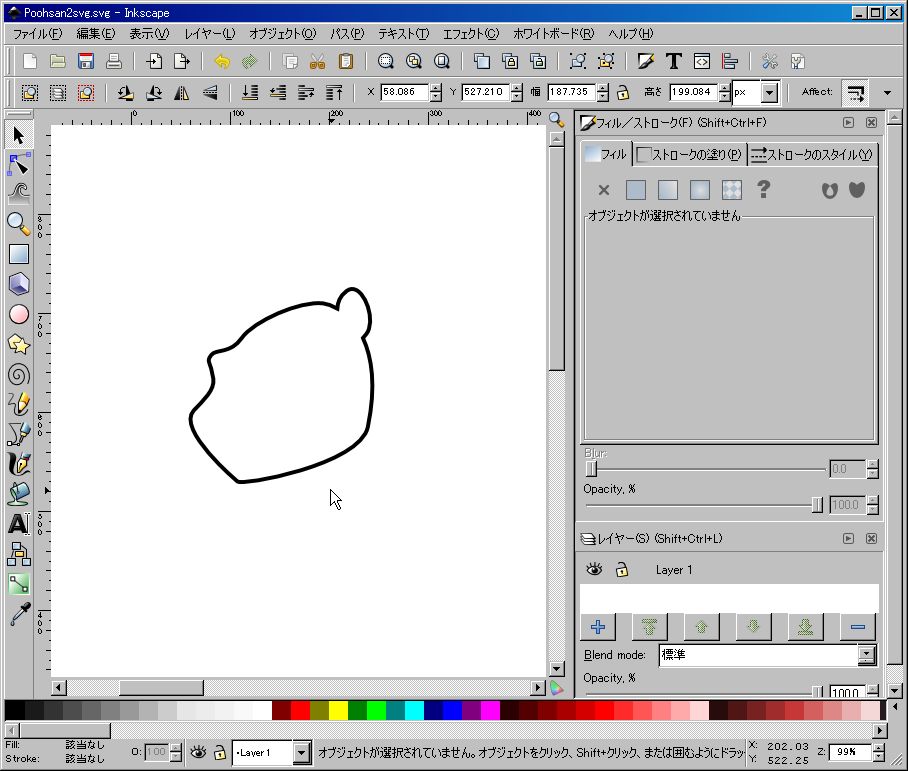Click the add new layer plus button
This screenshot has width=908, height=771.
598,627
